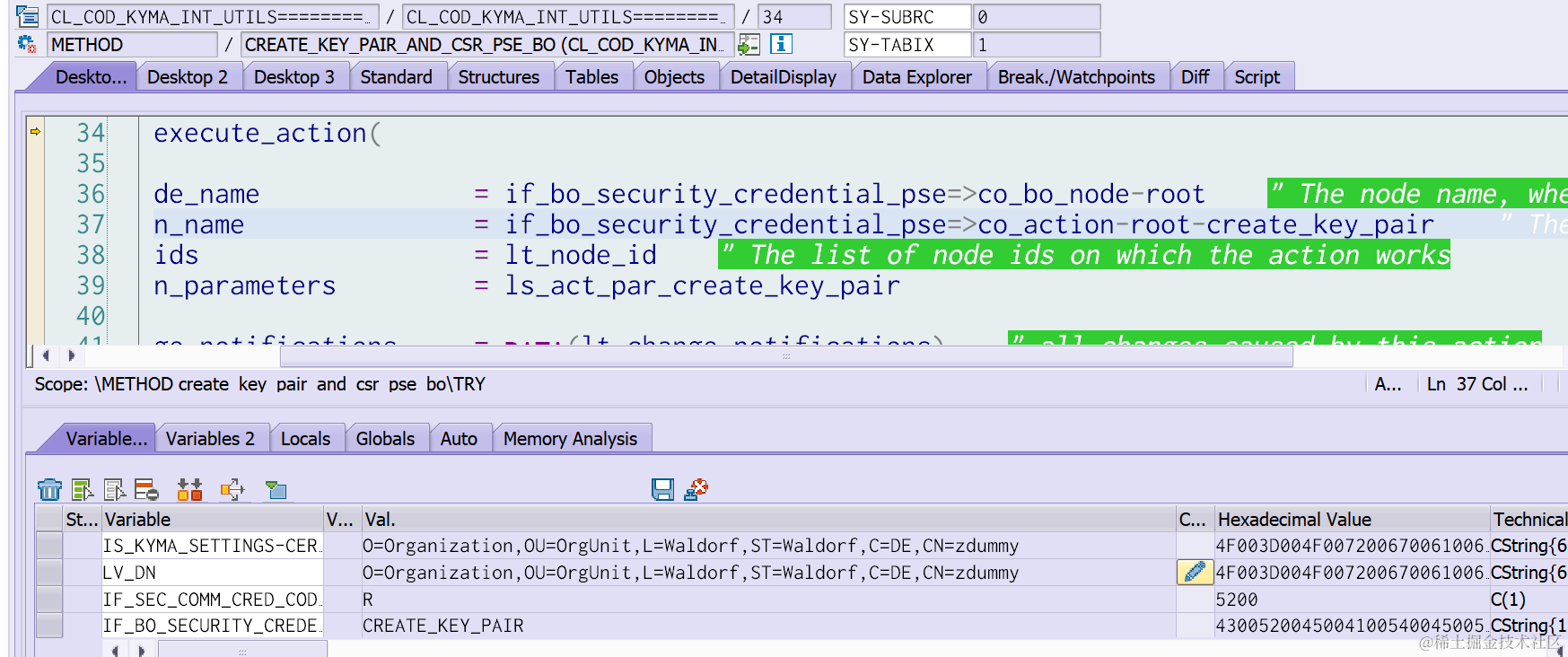Image resolution: width=1568 pixels, height=657 pixels.
Task: Click the METHOD event type gear icon
Action: coord(27,44)
